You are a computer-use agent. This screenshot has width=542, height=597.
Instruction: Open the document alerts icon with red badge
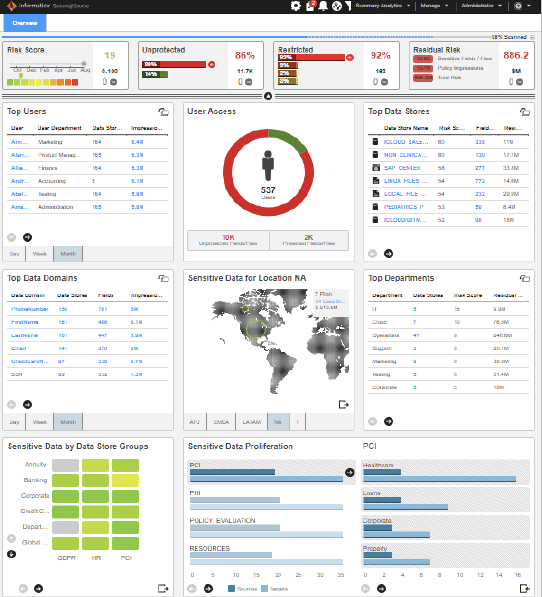tap(310, 6)
